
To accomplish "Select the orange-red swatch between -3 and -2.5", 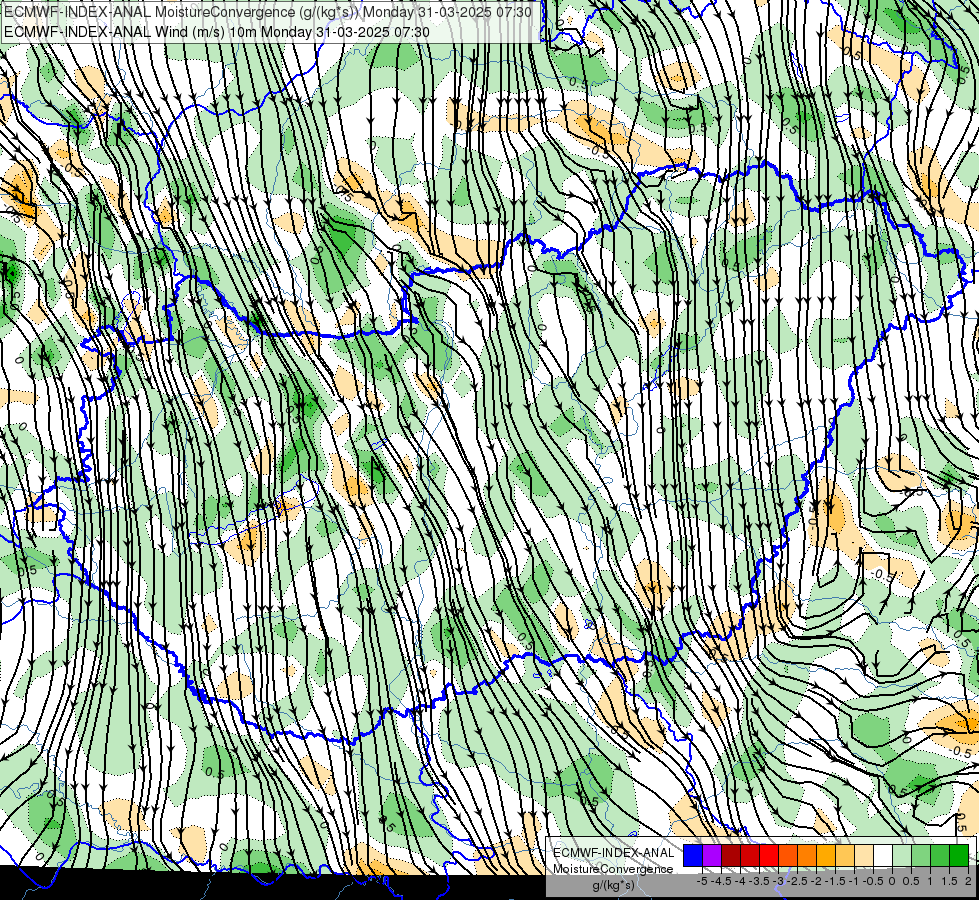I will pyautogui.click(x=788, y=856).
